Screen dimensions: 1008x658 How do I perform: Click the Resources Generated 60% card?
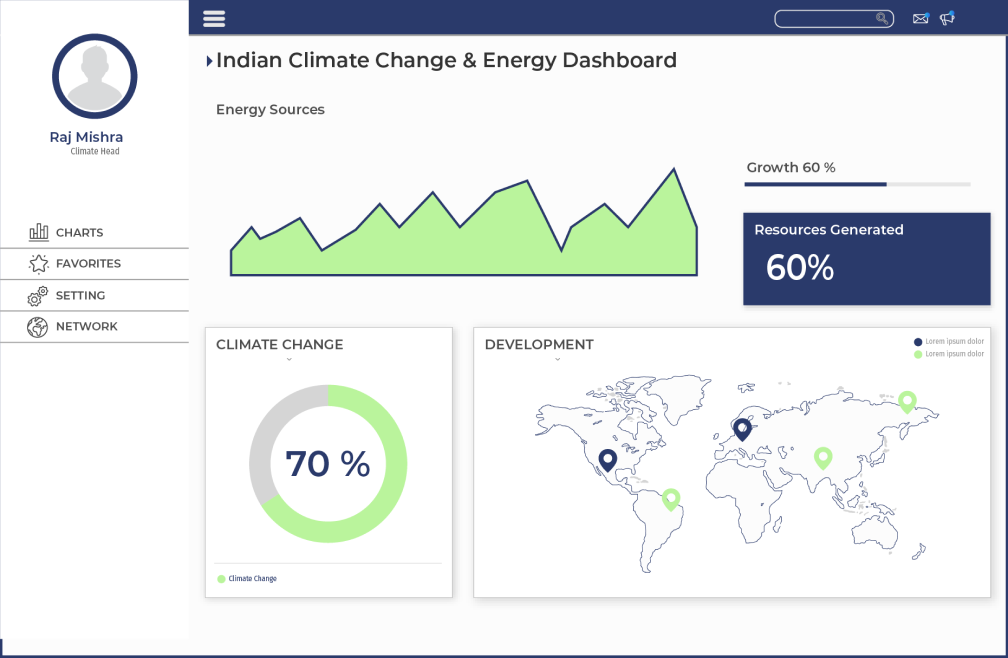click(x=866, y=258)
